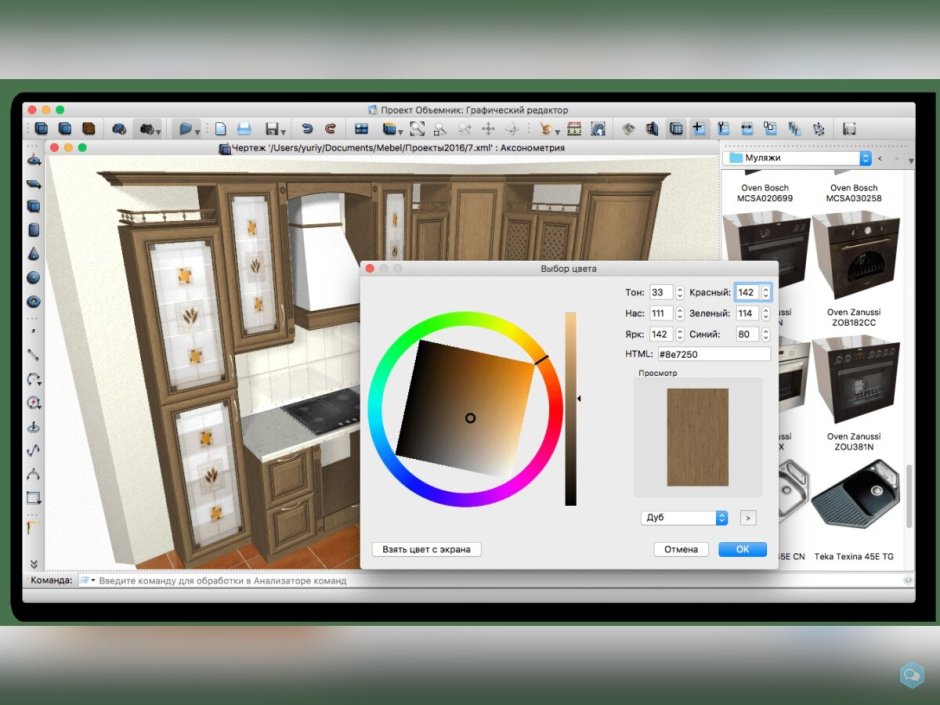Click the Тон value stepper

pos(680,293)
